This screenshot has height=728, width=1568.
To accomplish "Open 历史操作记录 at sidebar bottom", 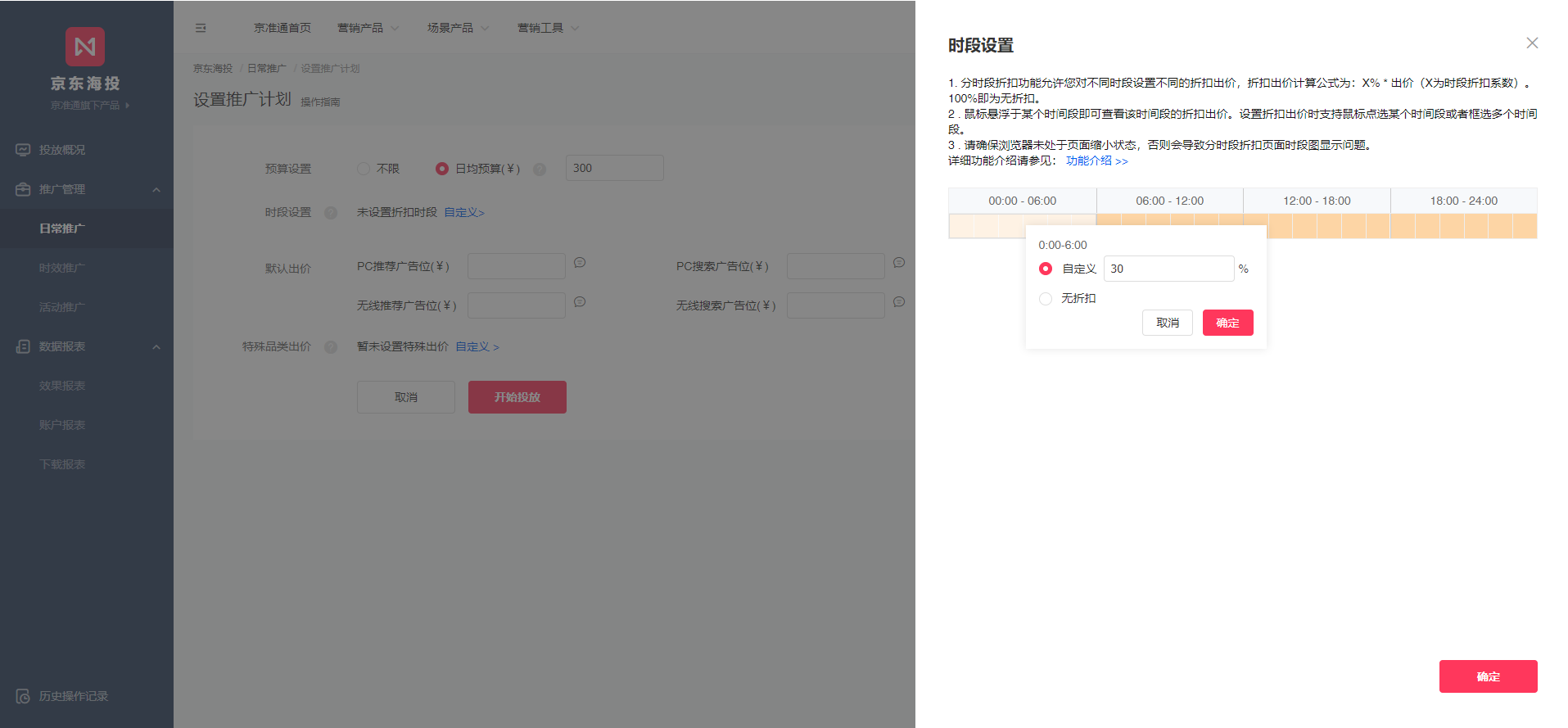I will click(x=74, y=696).
